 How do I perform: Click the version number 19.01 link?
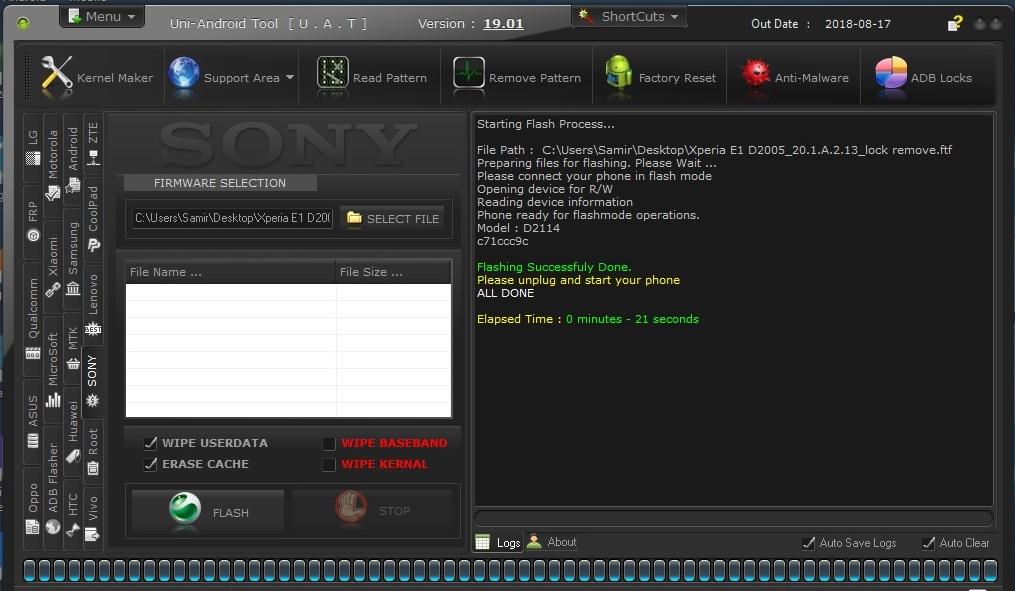point(503,23)
